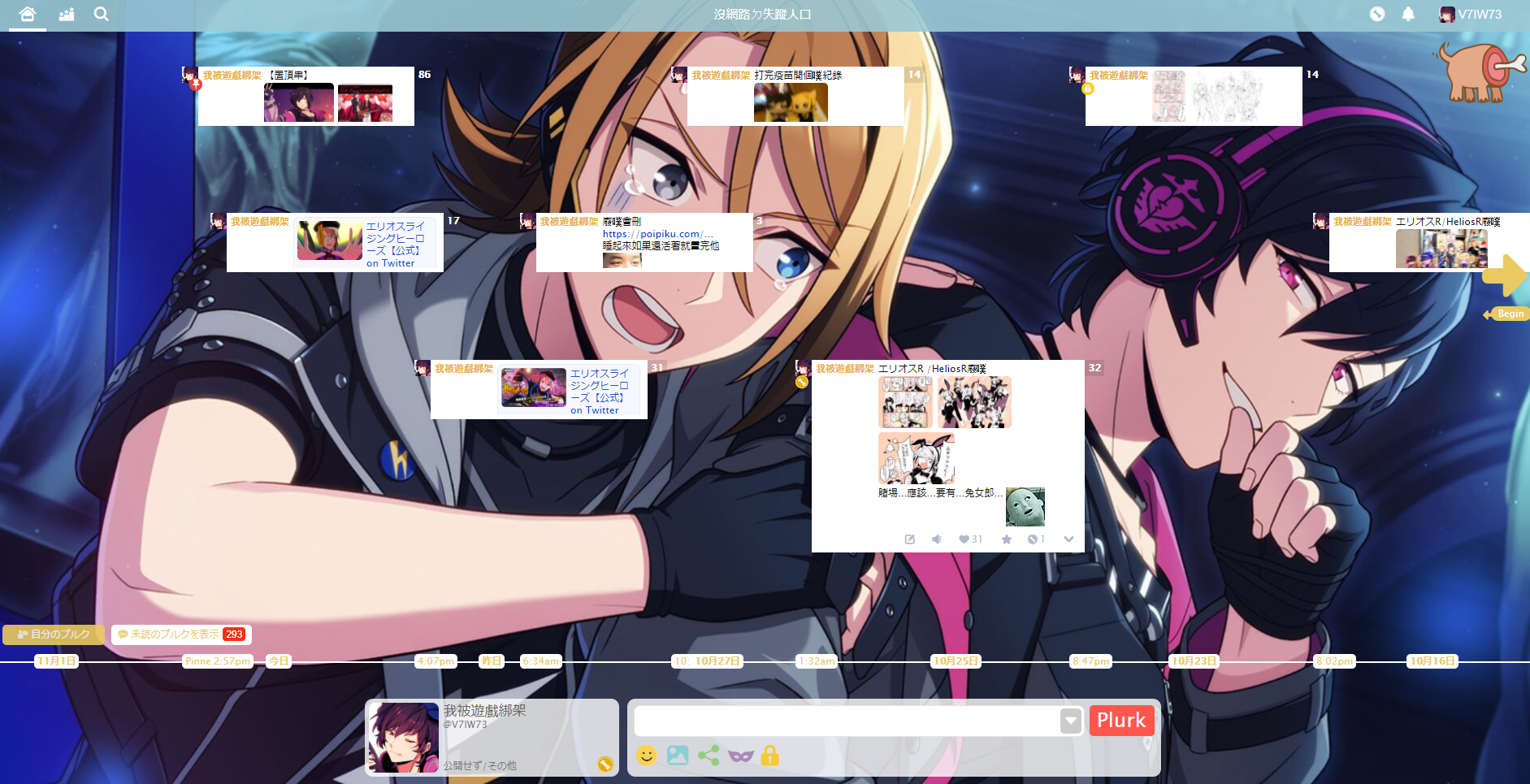Viewport: 1530px width, 784px height.
Task: Click the coin badge on profile card
Action: (x=605, y=764)
